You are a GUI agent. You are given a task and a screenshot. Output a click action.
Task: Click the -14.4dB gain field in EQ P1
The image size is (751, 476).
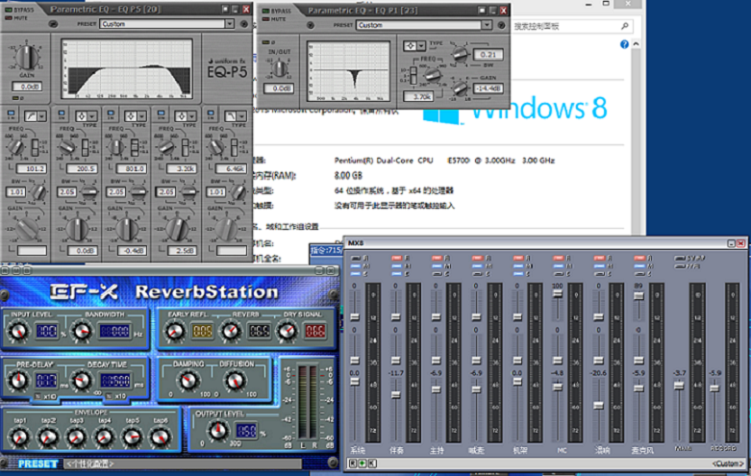(488, 89)
